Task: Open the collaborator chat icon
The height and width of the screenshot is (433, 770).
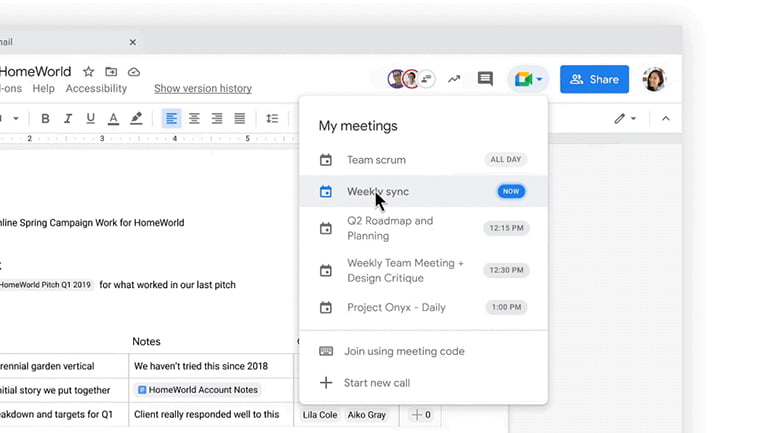Action: tap(427, 79)
